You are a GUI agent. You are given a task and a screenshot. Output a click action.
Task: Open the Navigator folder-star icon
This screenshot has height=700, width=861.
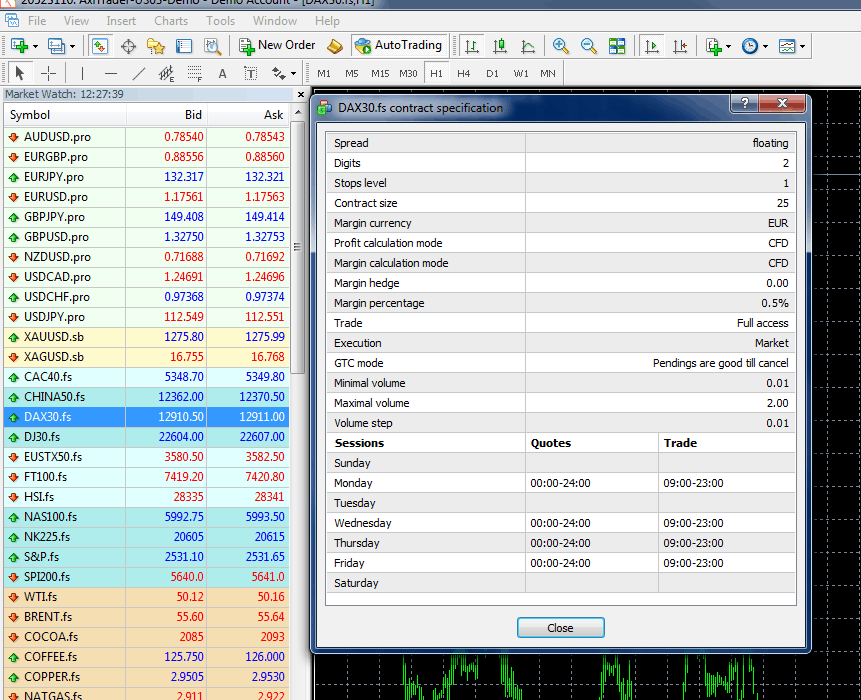coord(156,46)
